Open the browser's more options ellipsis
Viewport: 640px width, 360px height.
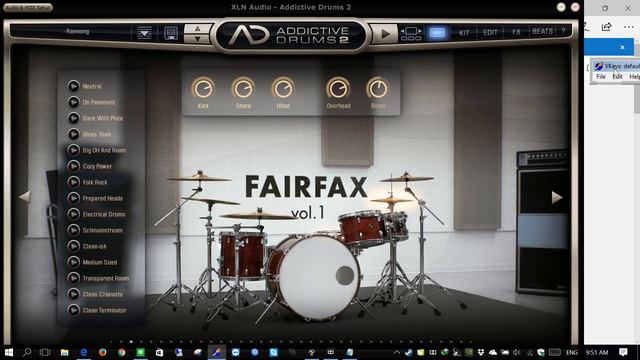[x=629, y=27]
